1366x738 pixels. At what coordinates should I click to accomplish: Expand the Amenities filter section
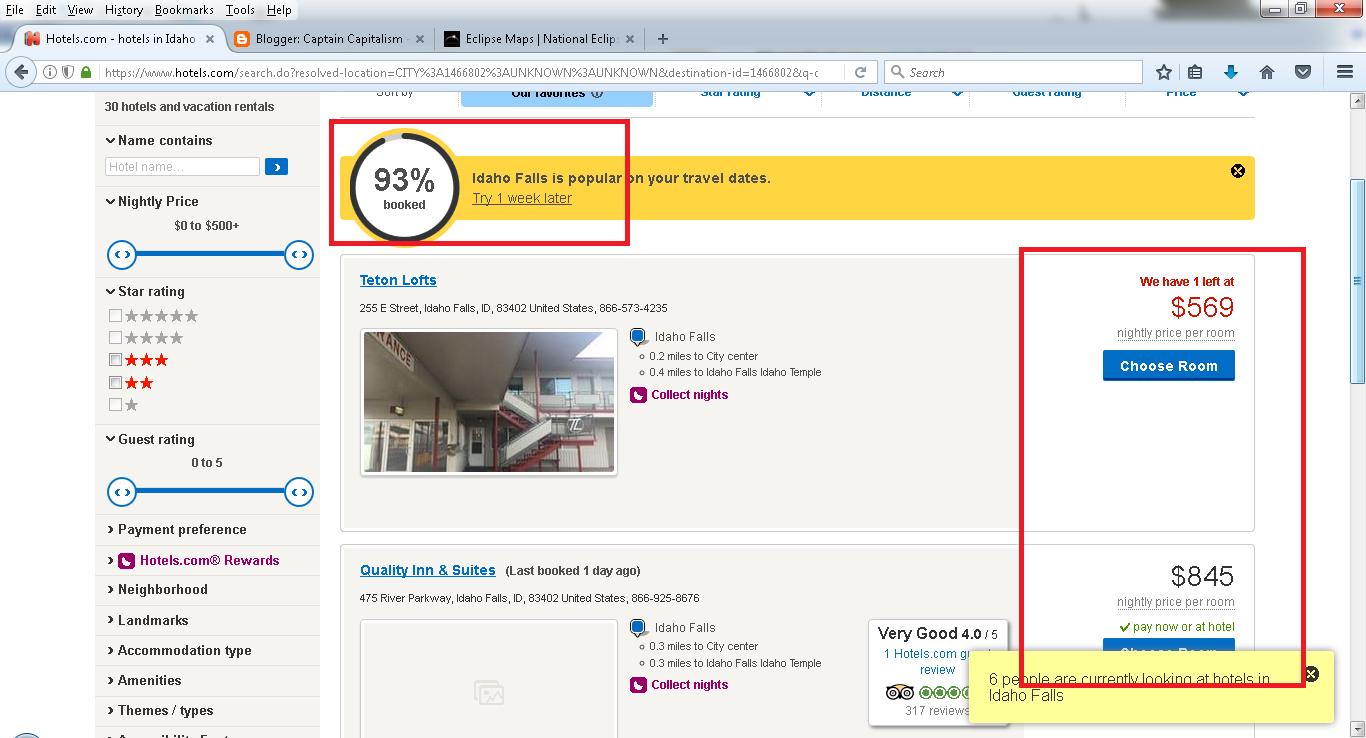(149, 681)
